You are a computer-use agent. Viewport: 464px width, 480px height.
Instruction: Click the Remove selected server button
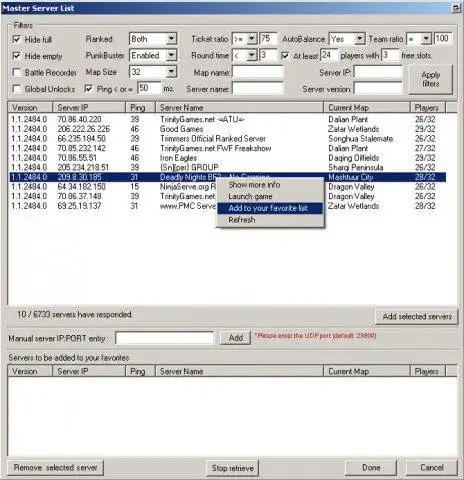pyautogui.click(x=55, y=468)
